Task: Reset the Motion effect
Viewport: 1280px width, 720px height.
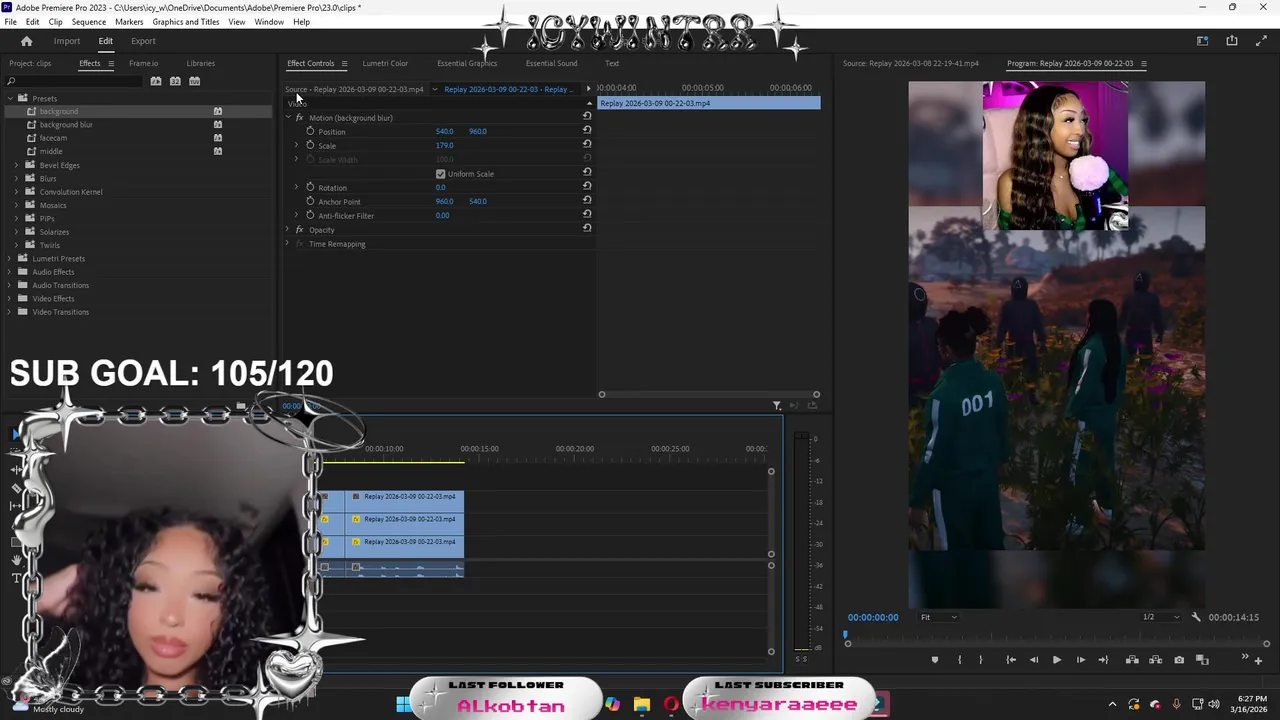Action: tap(587, 117)
